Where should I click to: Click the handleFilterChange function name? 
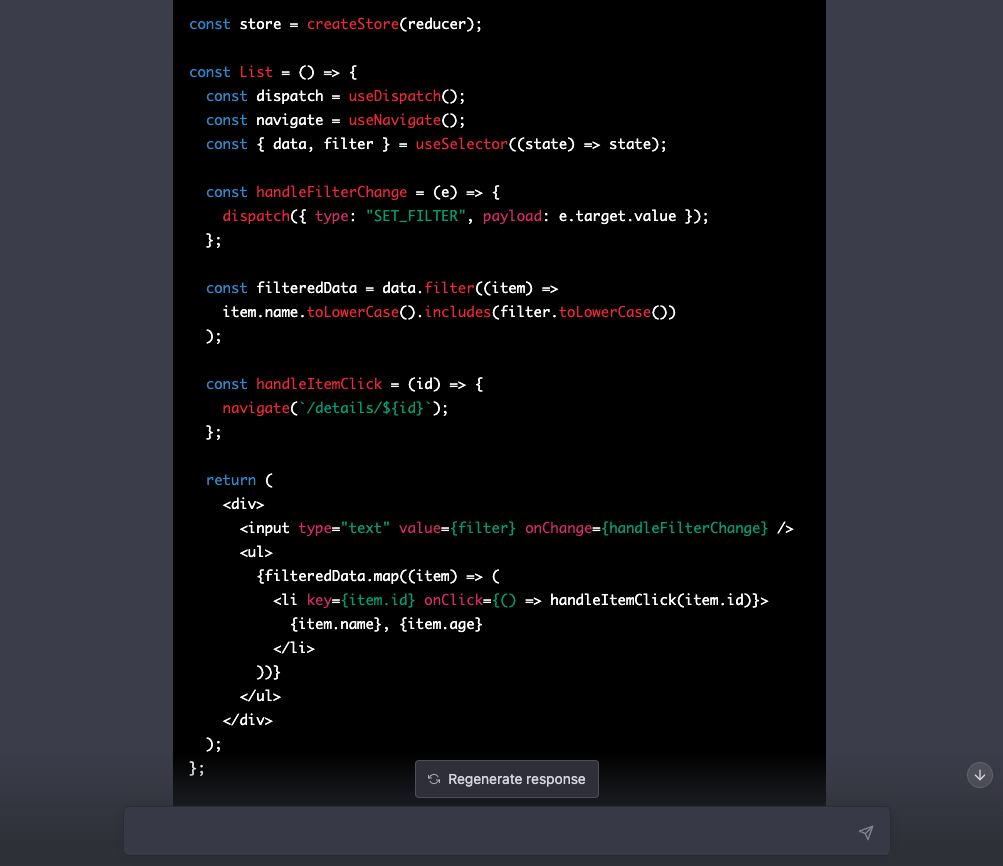pos(331,191)
